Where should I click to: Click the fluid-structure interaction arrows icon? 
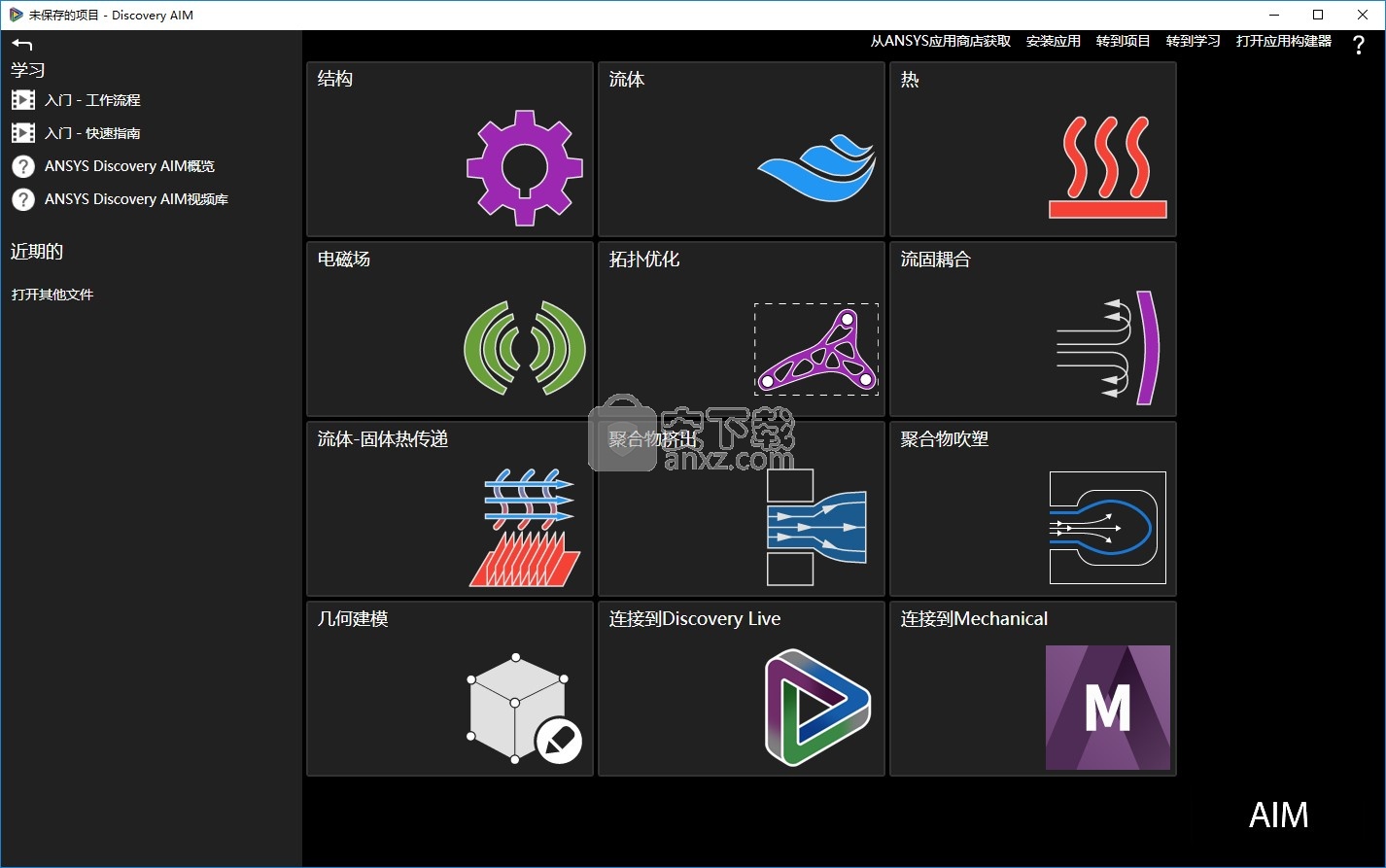pyautogui.click(x=1106, y=347)
